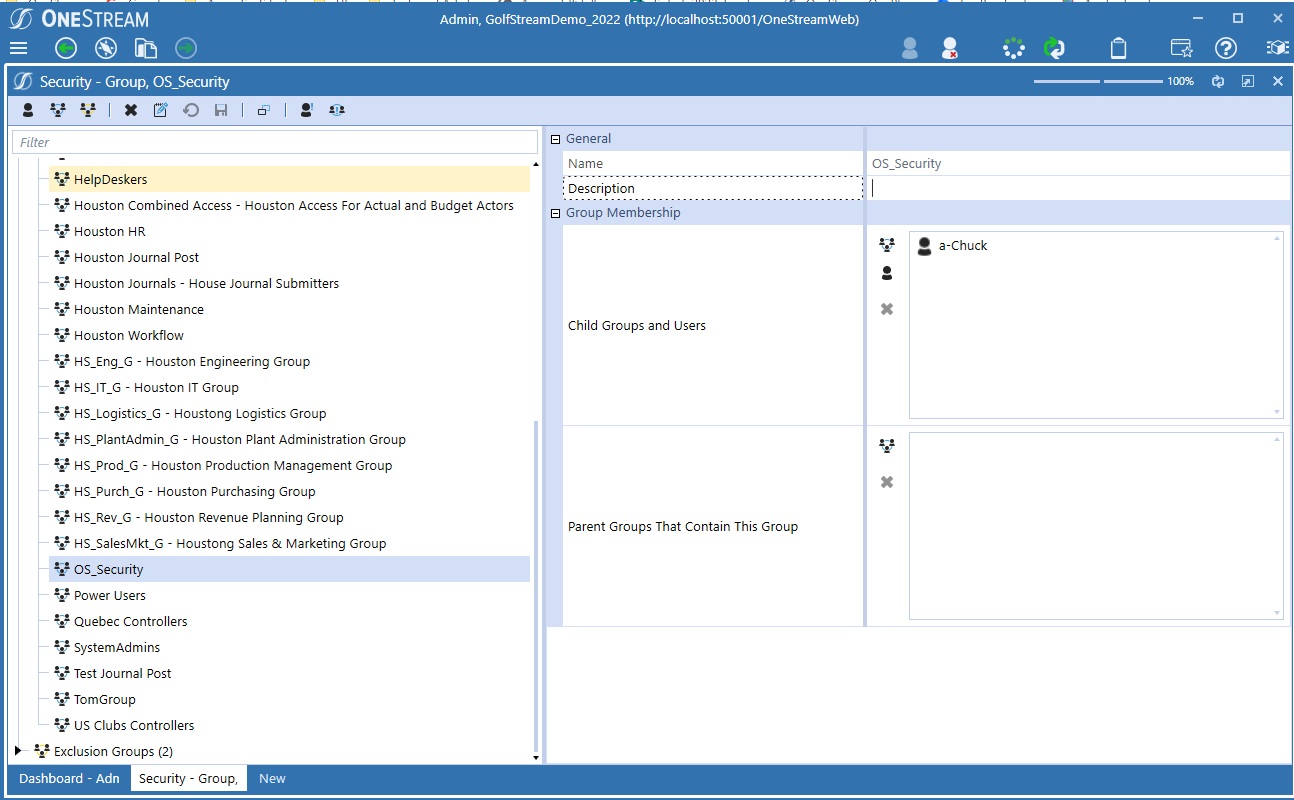Add a parent group in Parent Groups section

pyautogui.click(x=887, y=445)
